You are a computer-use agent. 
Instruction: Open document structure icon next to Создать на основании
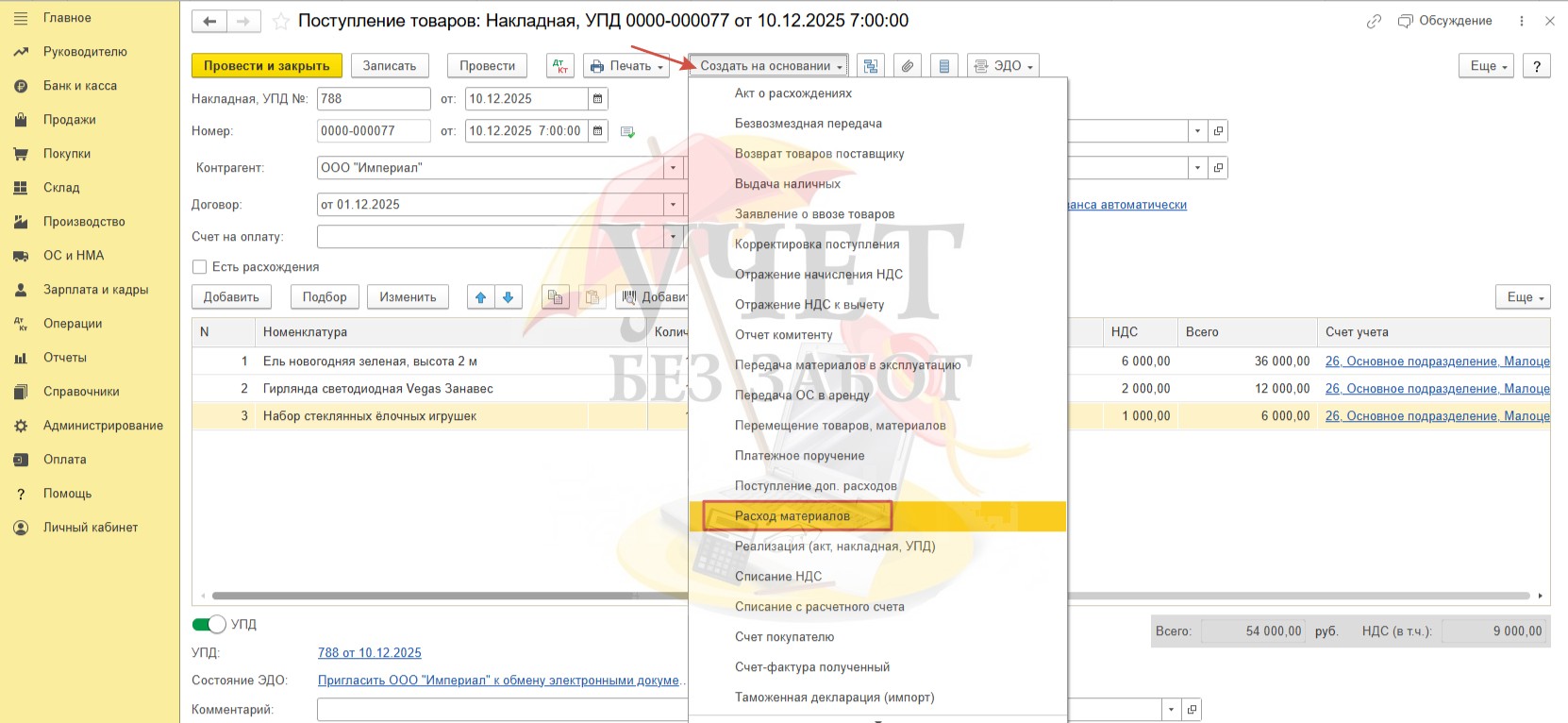pyautogui.click(x=871, y=66)
